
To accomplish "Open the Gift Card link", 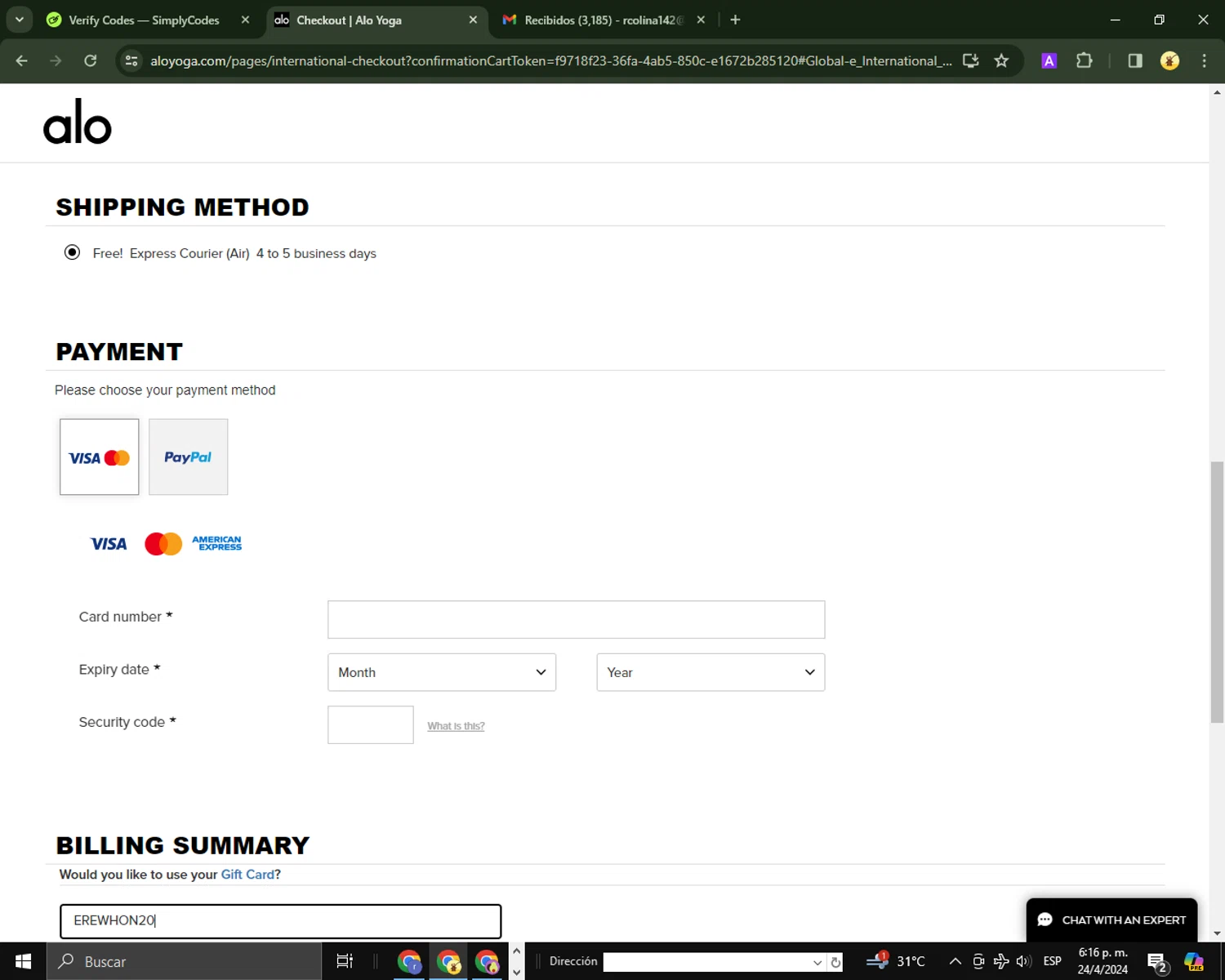I will [x=247, y=875].
